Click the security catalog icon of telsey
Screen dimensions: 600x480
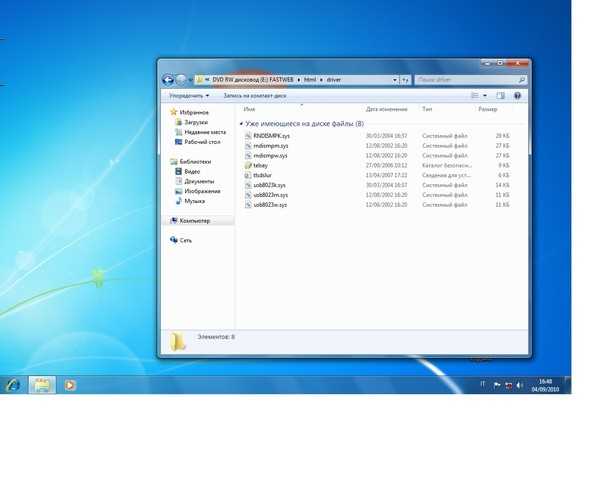248,166
